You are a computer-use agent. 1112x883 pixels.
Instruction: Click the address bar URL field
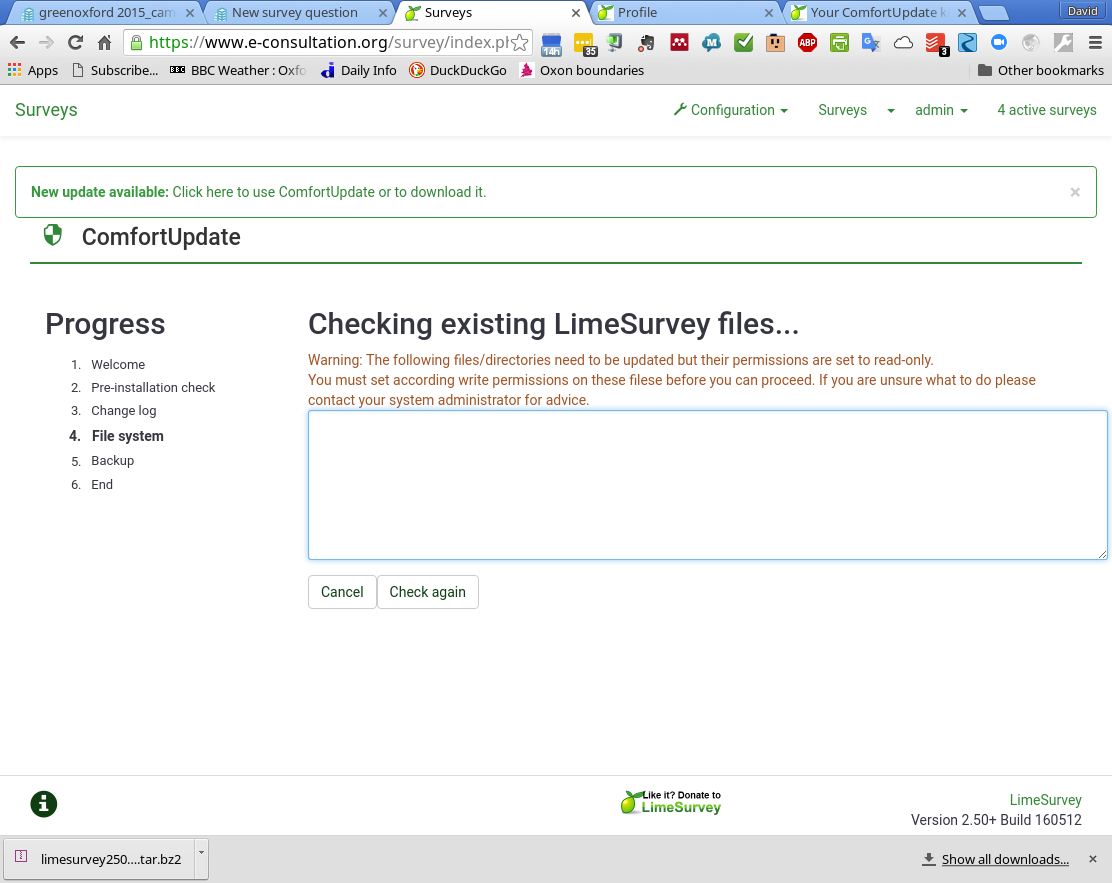pyautogui.click(x=328, y=43)
